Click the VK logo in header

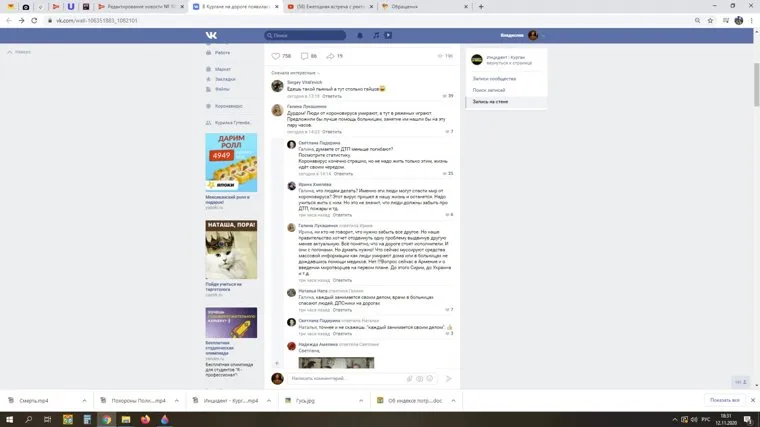[213, 35]
